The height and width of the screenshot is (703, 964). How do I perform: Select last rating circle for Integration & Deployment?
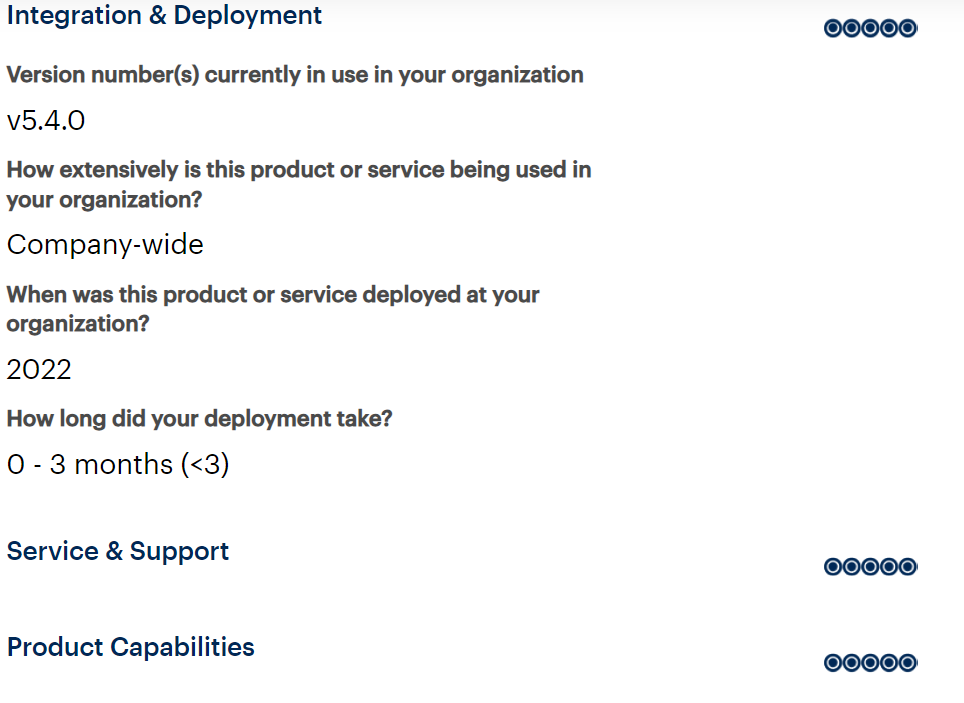click(908, 28)
